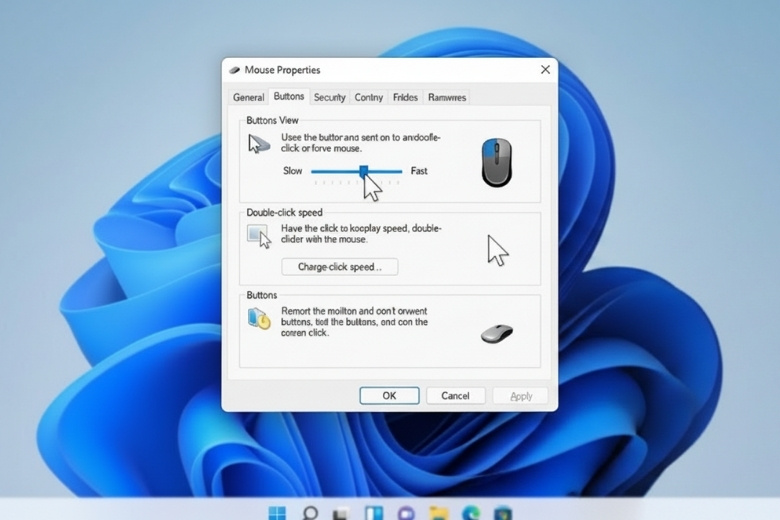Viewport: 780px width, 520px height.
Task: Click the Charge-click speed button
Action: (340, 267)
